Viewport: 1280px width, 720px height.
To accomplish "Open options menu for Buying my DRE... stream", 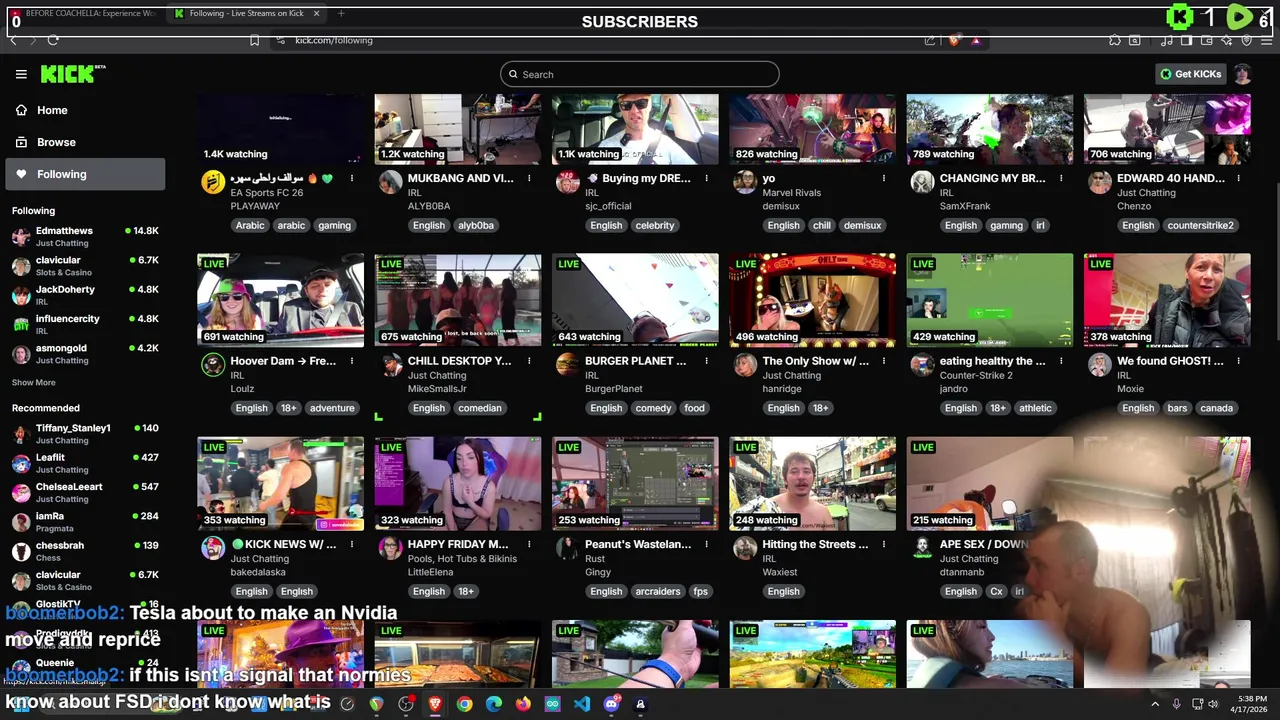I will 706,178.
